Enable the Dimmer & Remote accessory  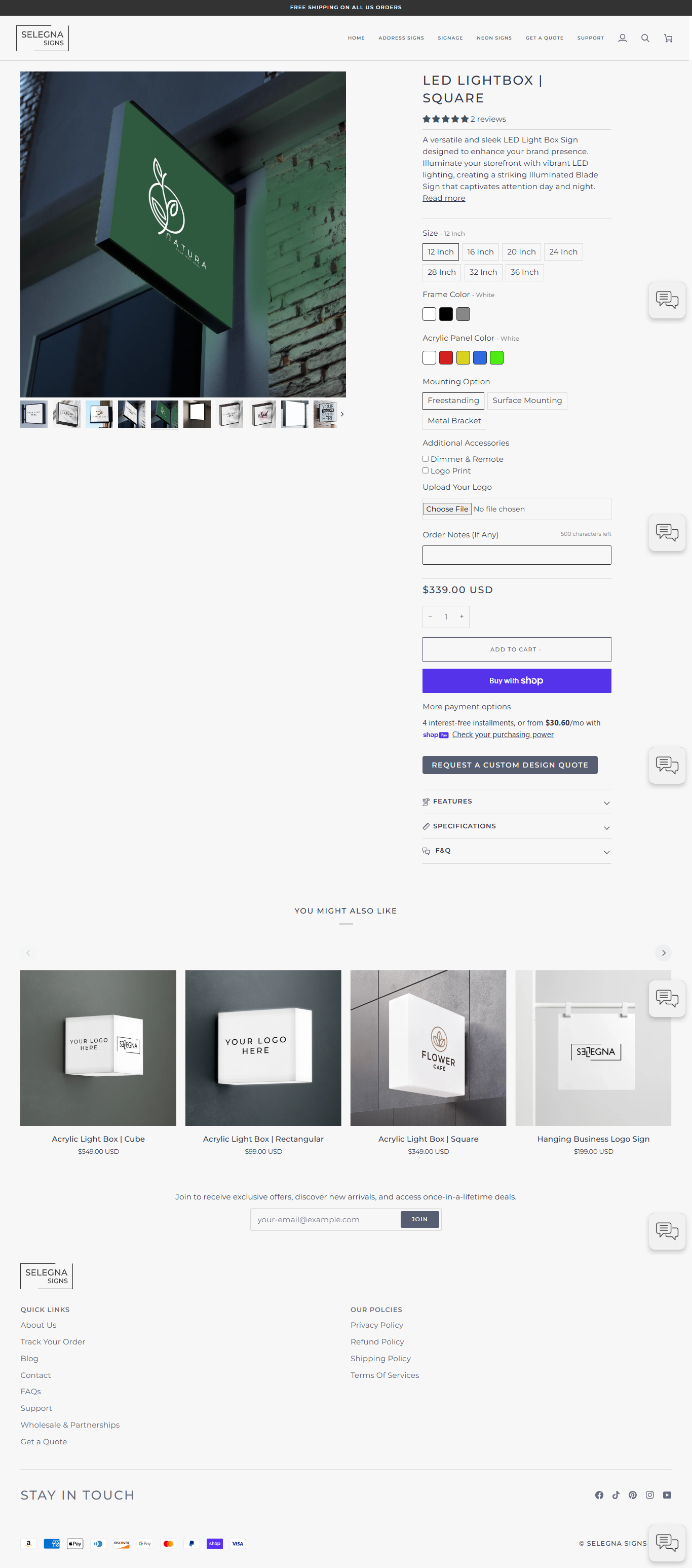(x=426, y=459)
